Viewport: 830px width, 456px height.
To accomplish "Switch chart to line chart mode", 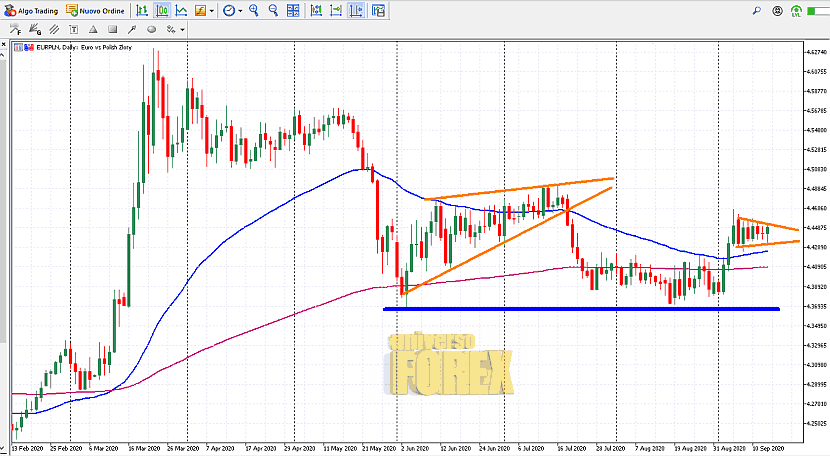I will coord(181,10).
